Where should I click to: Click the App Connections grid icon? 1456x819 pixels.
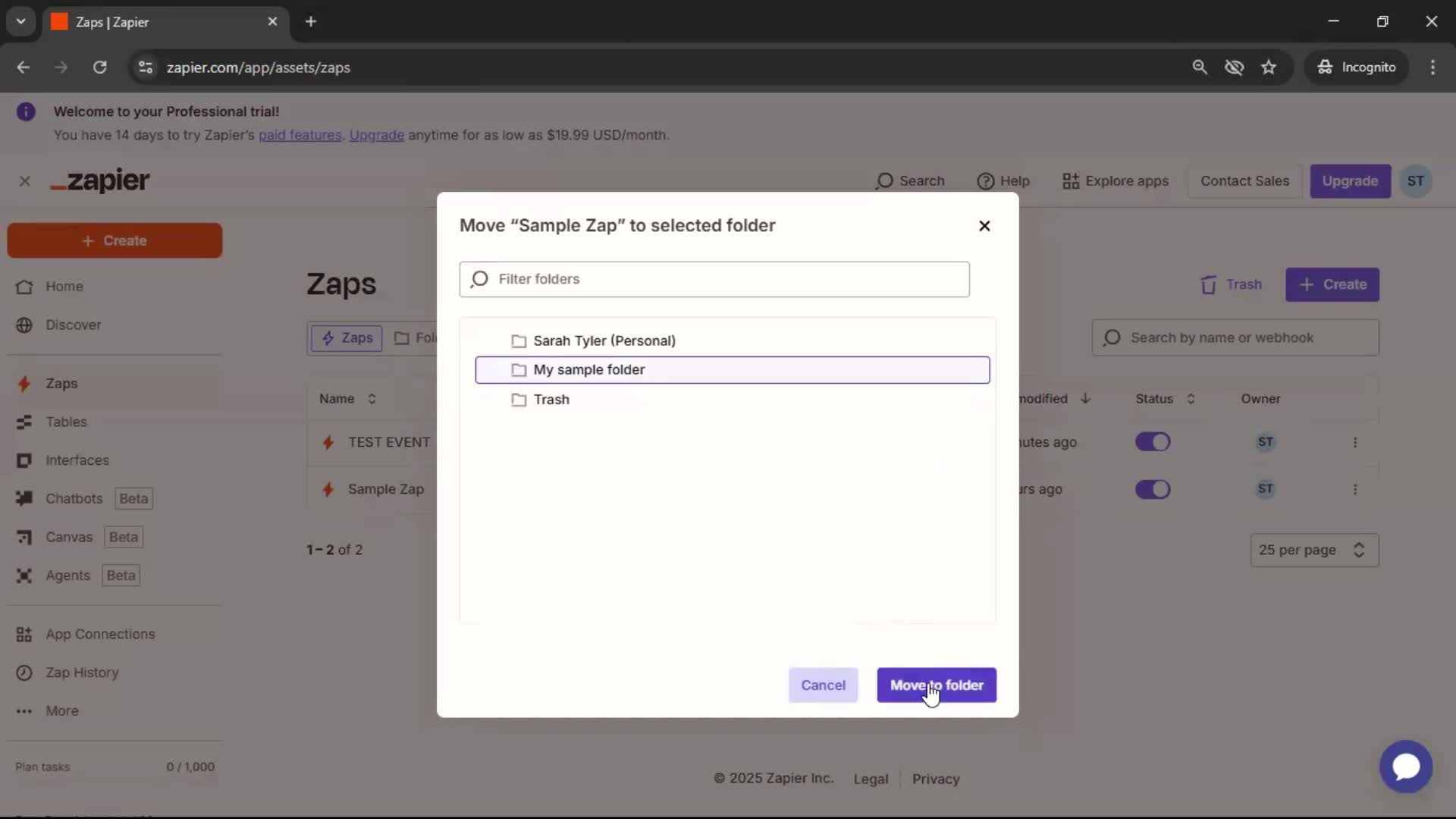[x=24, y=634]
